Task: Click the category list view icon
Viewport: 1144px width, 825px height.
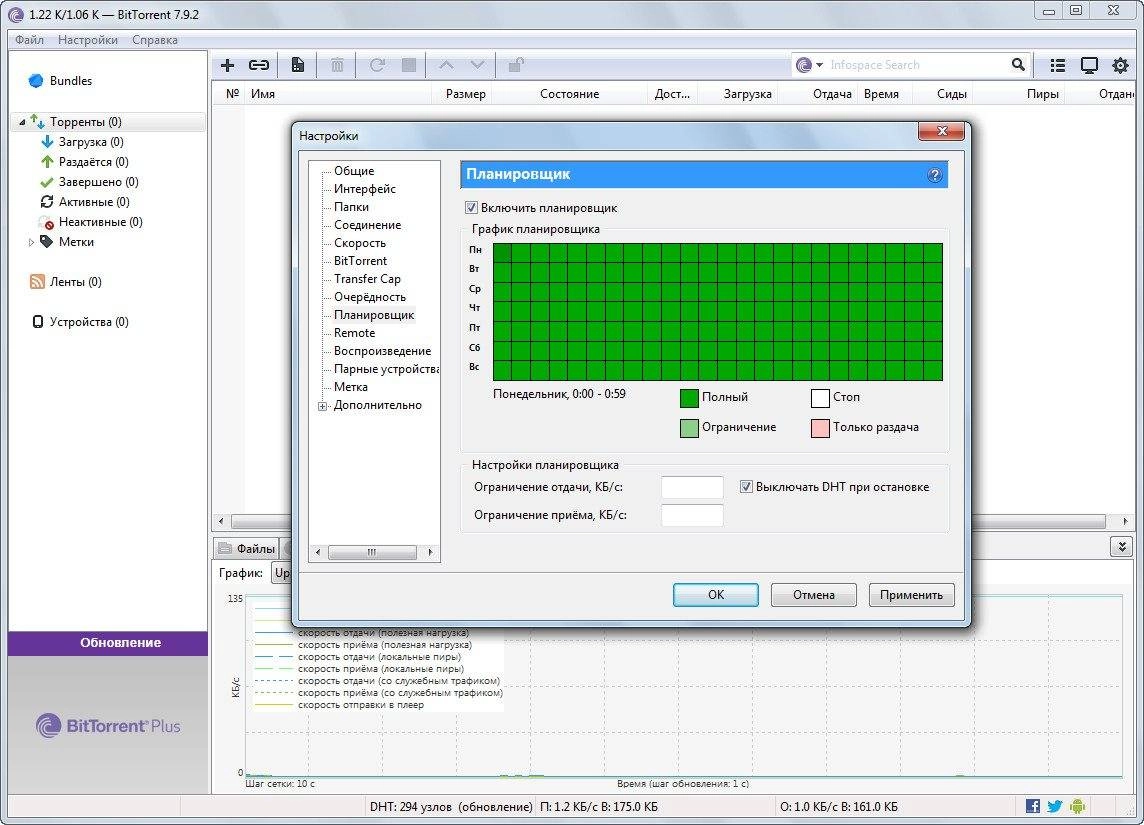Action: coord(1057,66)
